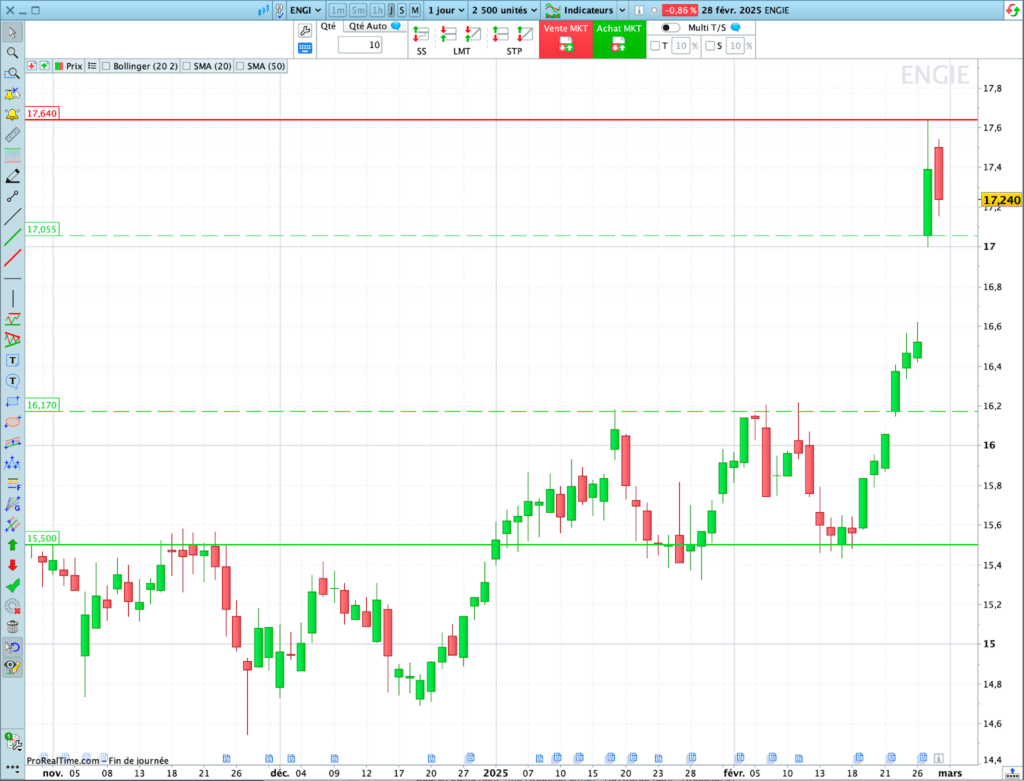This screenshot has width=1024, height=781.
Task: Select the rectangle shape tool
Action: [12, 402]
